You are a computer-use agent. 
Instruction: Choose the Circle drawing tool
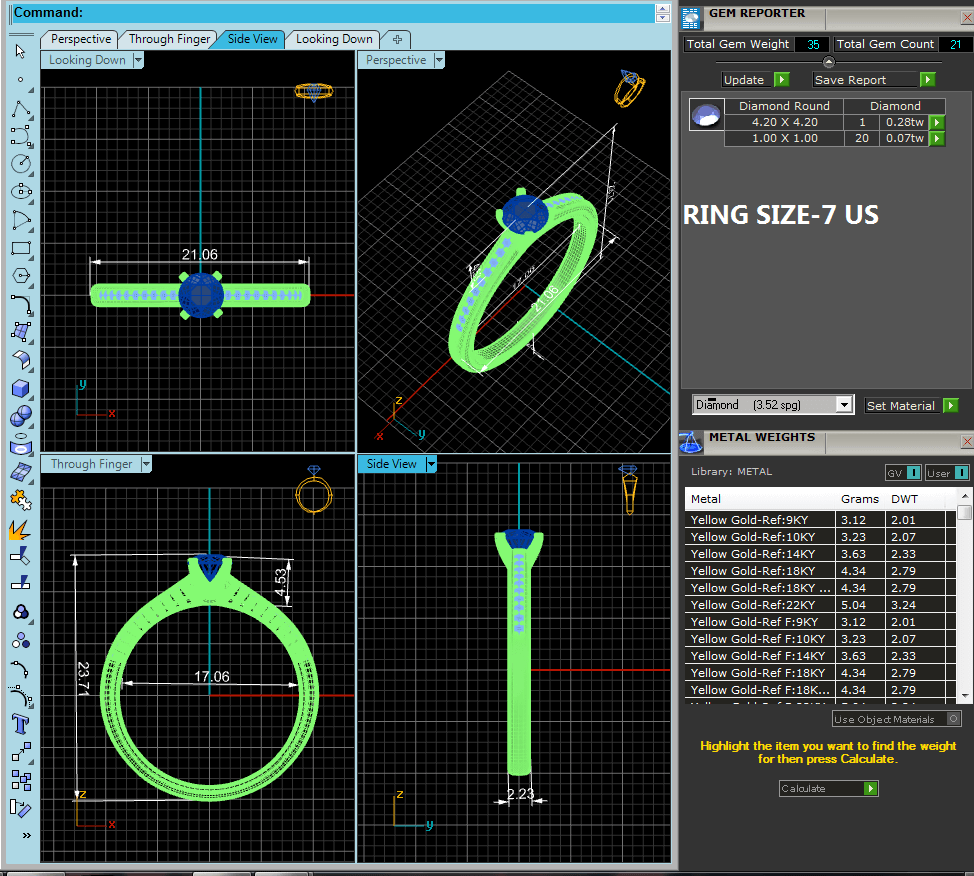pyautogui.click(x=21, y=163)
